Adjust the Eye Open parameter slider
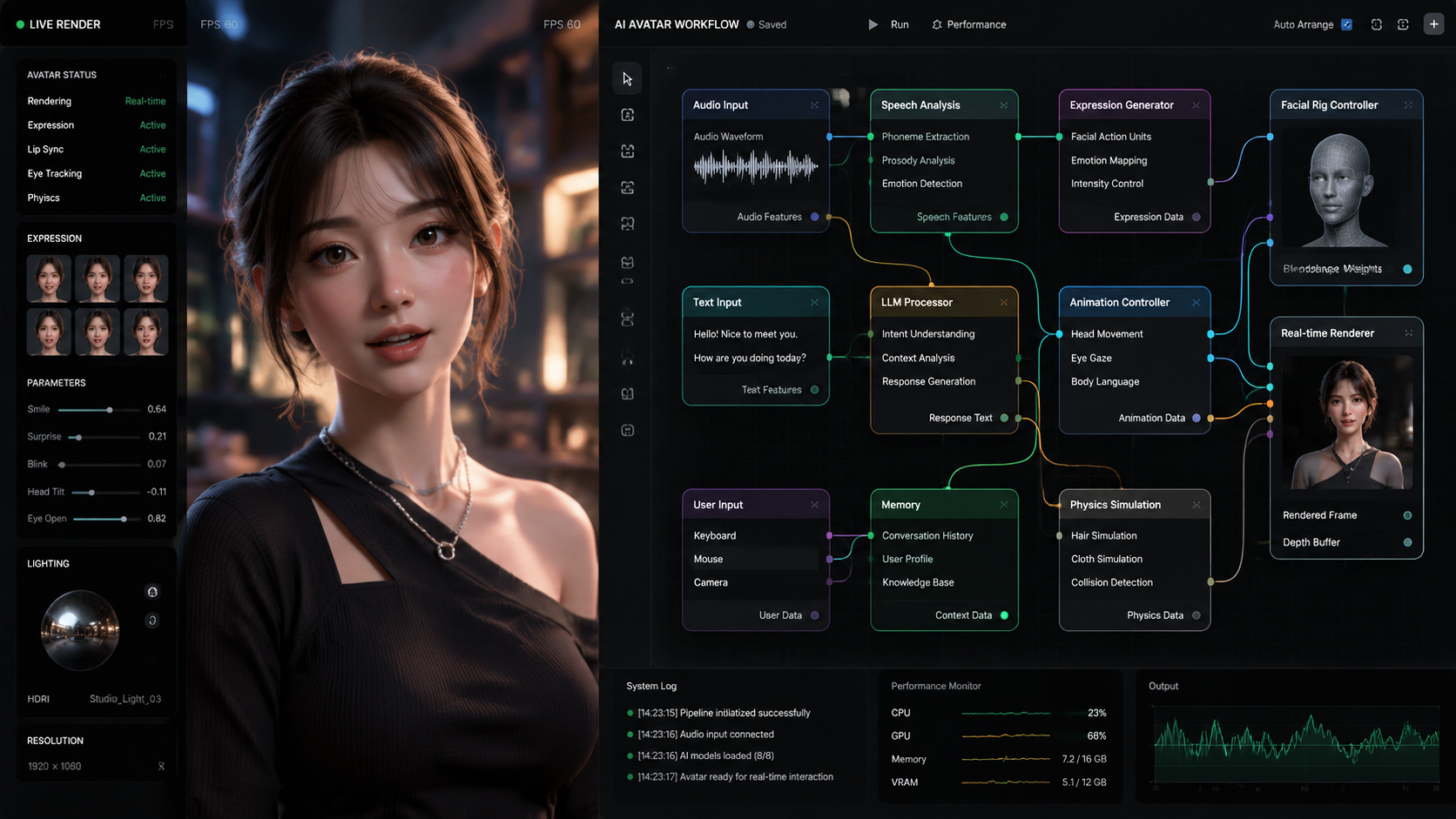Screen dimensions: 1456x819 coord(107,519)
